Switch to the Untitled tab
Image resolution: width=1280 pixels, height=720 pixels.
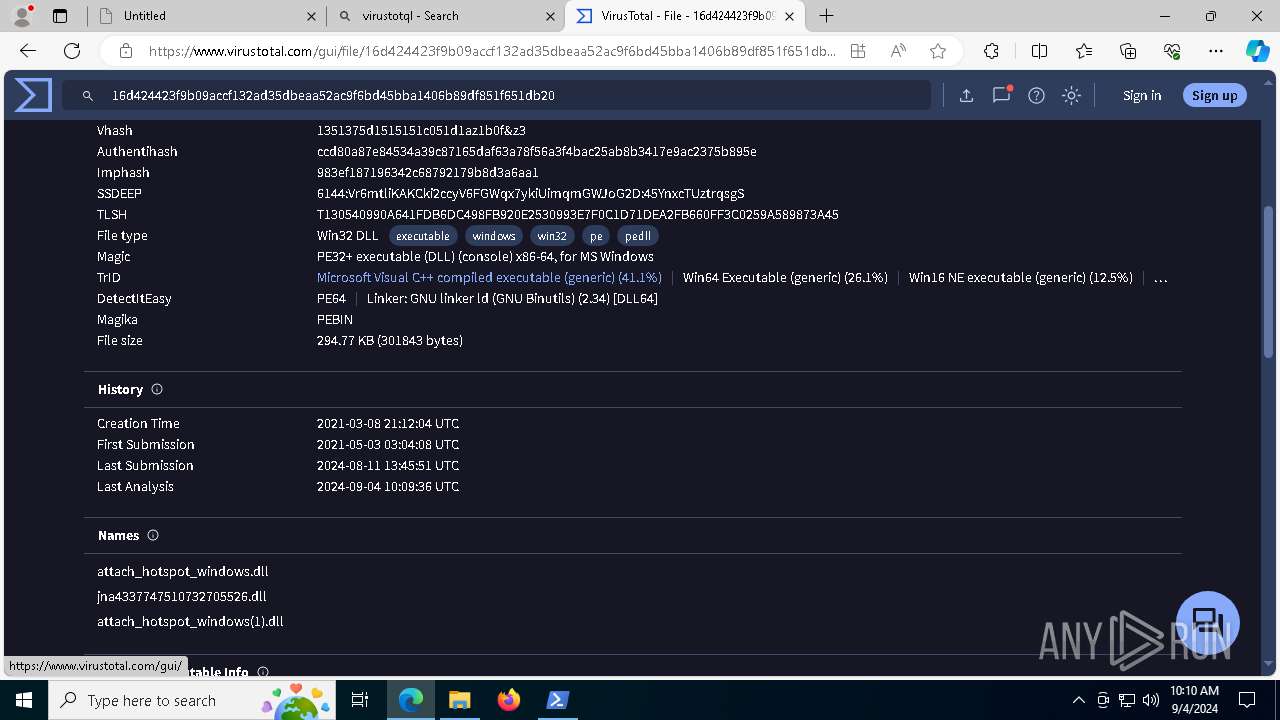pyautogui.click(x=206, y=16)
